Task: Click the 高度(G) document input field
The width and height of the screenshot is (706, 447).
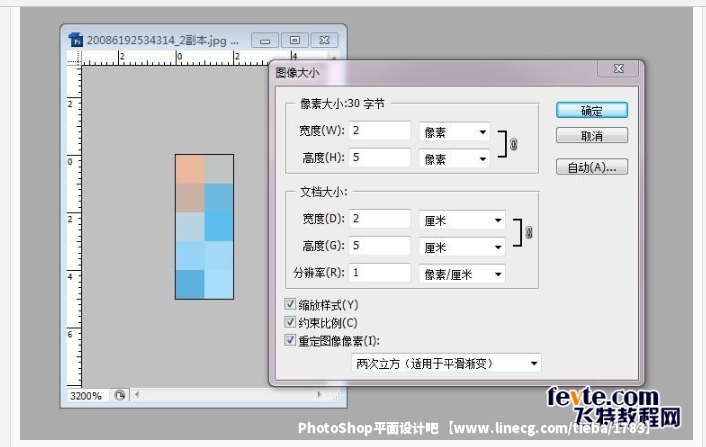Action: [380, 246]
